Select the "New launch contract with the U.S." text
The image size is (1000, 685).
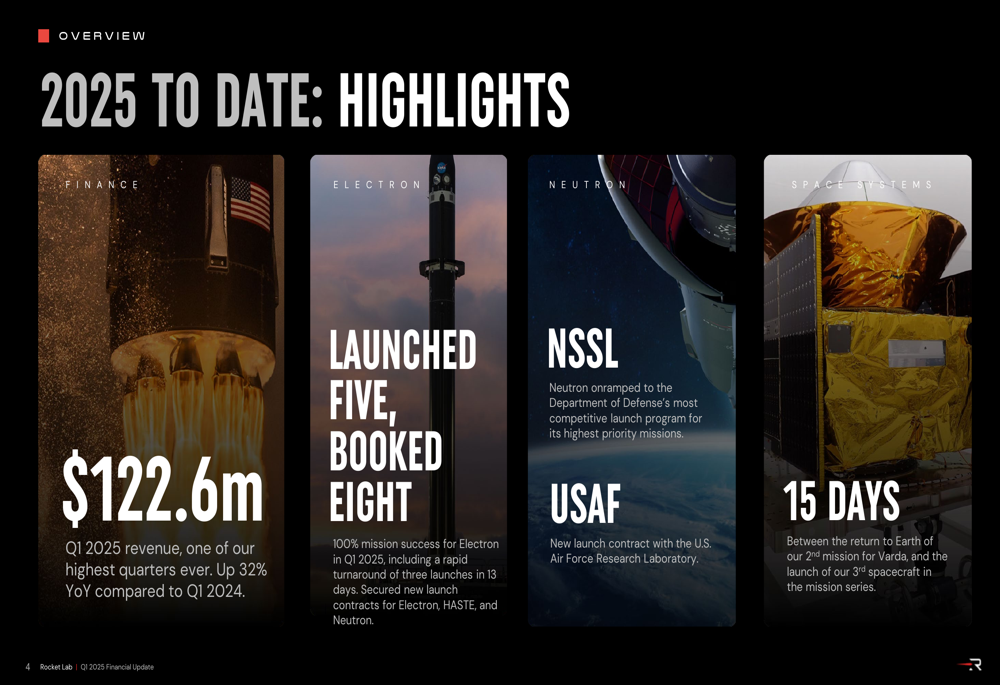coord(630,551)
